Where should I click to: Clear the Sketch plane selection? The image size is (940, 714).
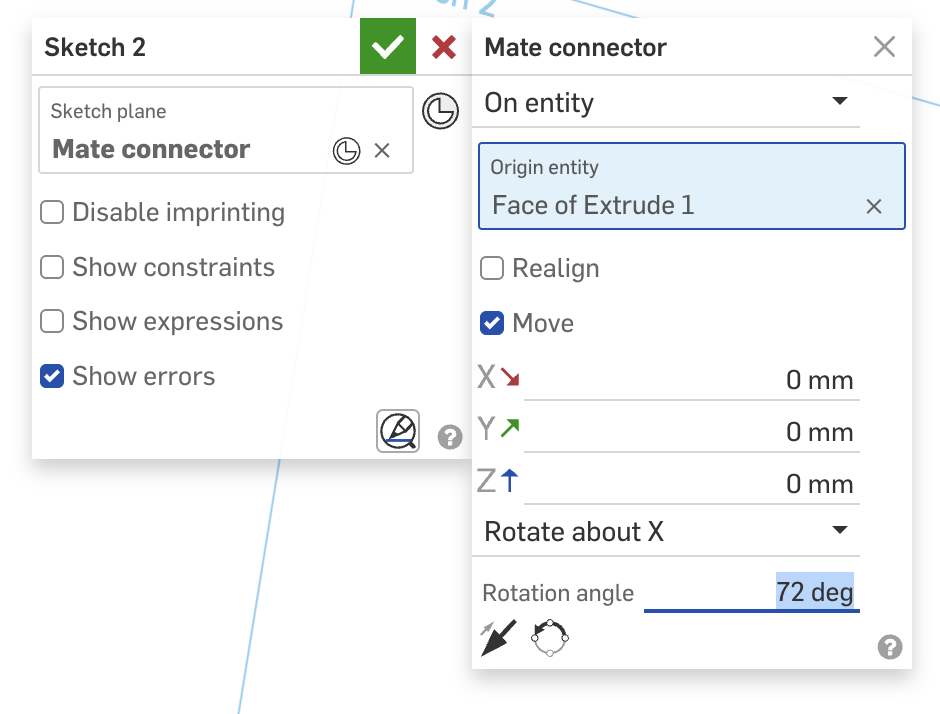click(382, 150)
